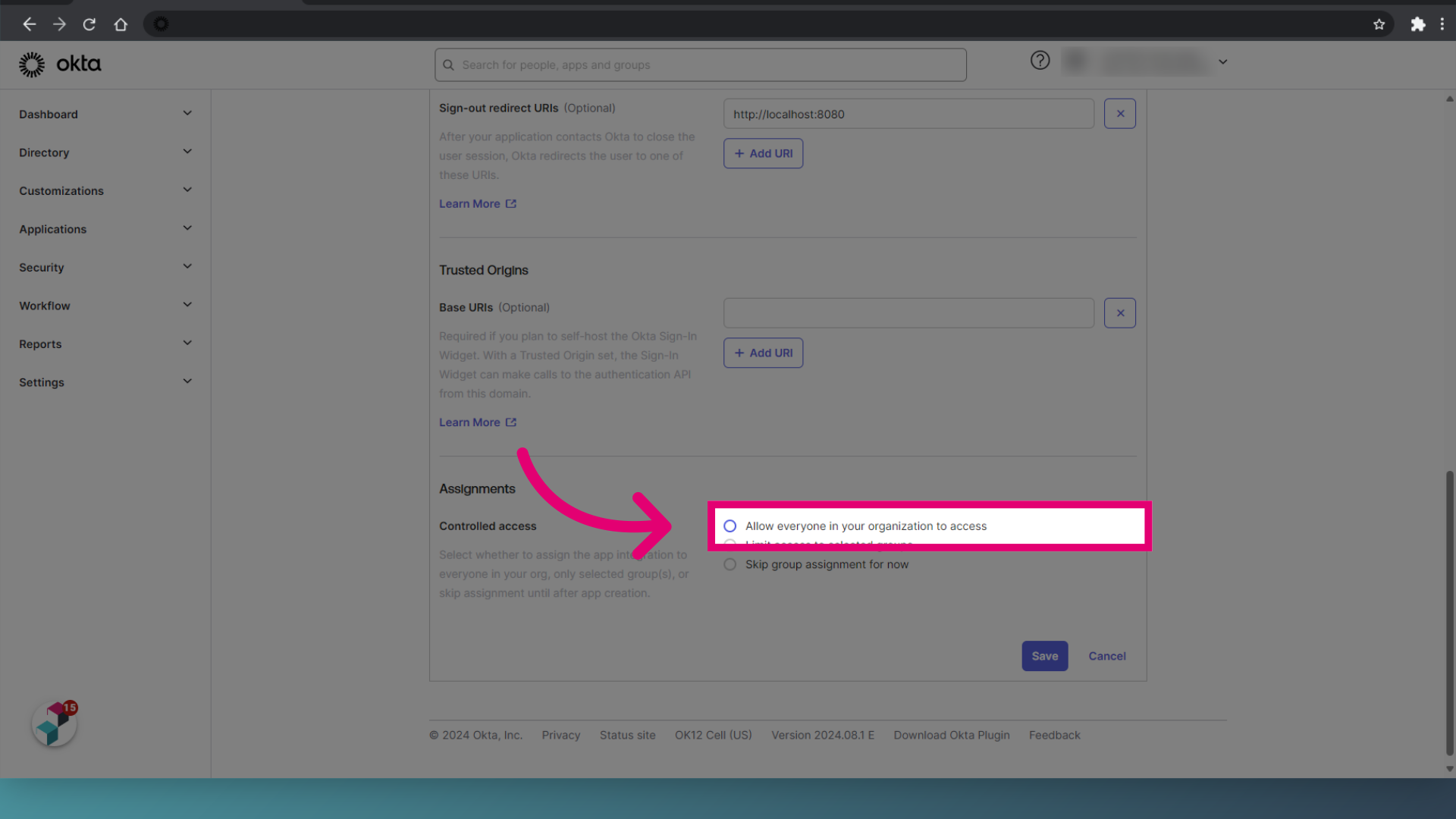Click the Version 2024.08.1 E text
1456x819 pixels.
tap(823, 735)
